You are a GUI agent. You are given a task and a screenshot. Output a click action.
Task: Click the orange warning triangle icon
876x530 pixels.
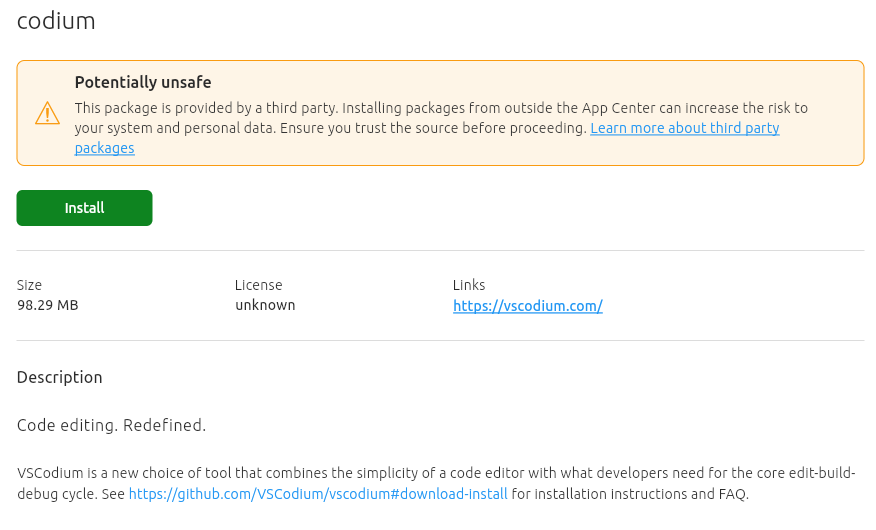(x=47, y=113)
